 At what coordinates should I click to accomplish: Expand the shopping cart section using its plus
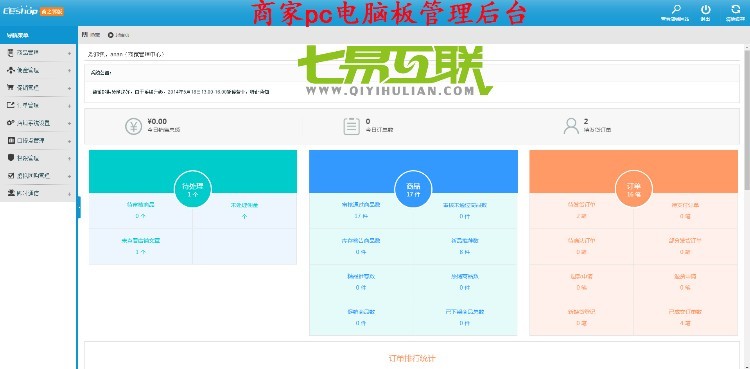tap(69, 89)
